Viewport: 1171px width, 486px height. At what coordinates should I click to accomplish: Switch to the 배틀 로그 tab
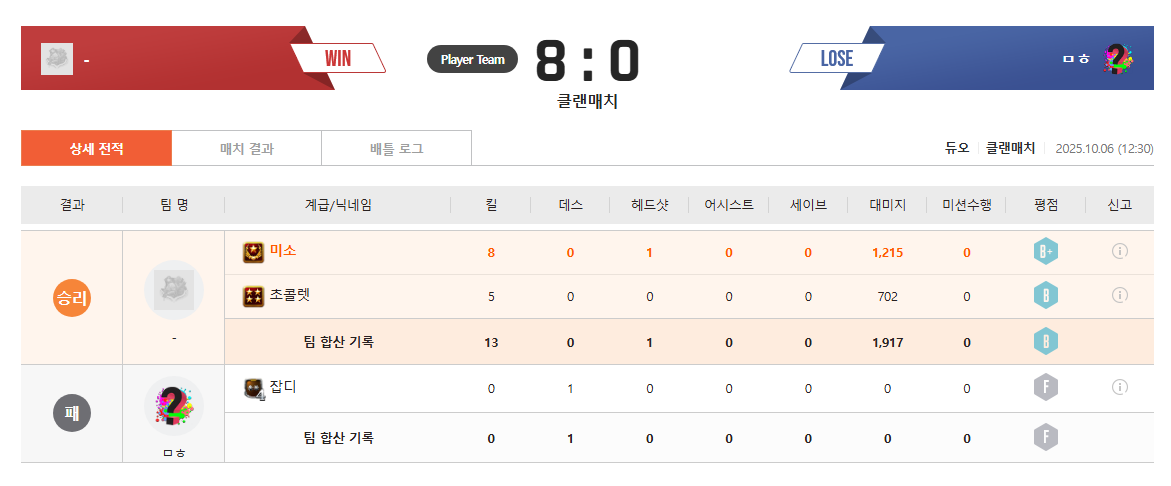pos(396,149)
